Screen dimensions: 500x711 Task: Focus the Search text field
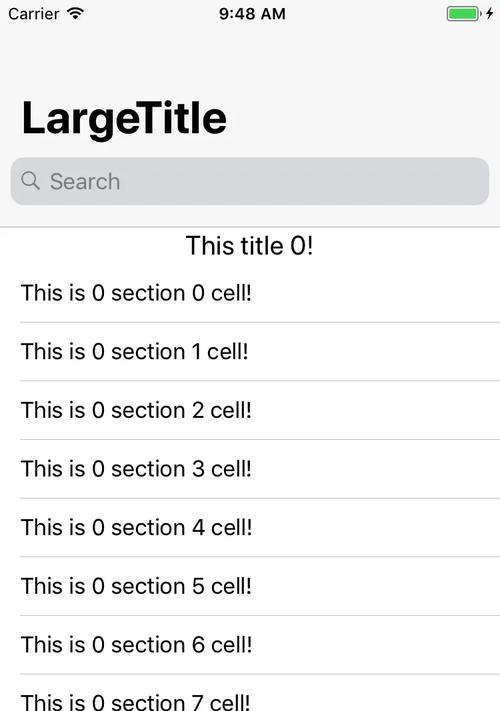coord(250,181)
